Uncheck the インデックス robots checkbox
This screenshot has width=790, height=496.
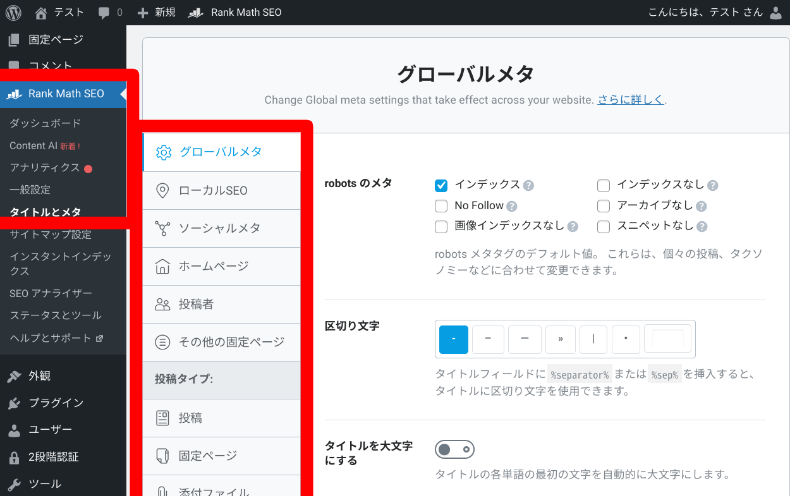(441, 185)
